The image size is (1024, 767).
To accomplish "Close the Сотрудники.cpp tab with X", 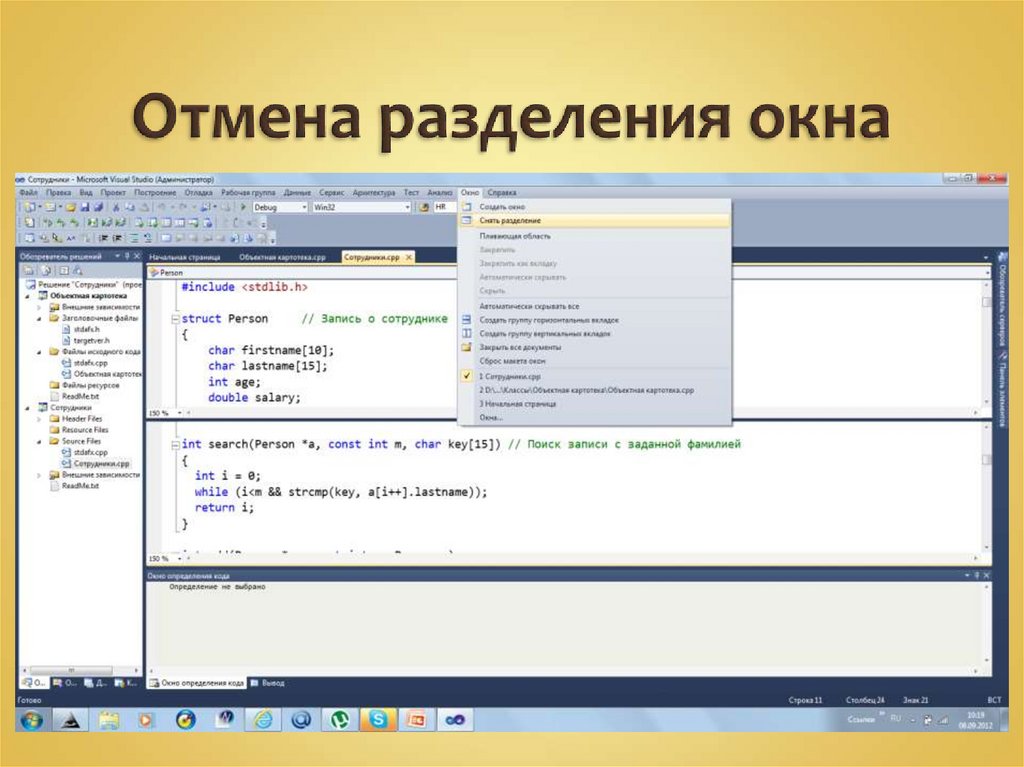I will click(x=409, y=257).
